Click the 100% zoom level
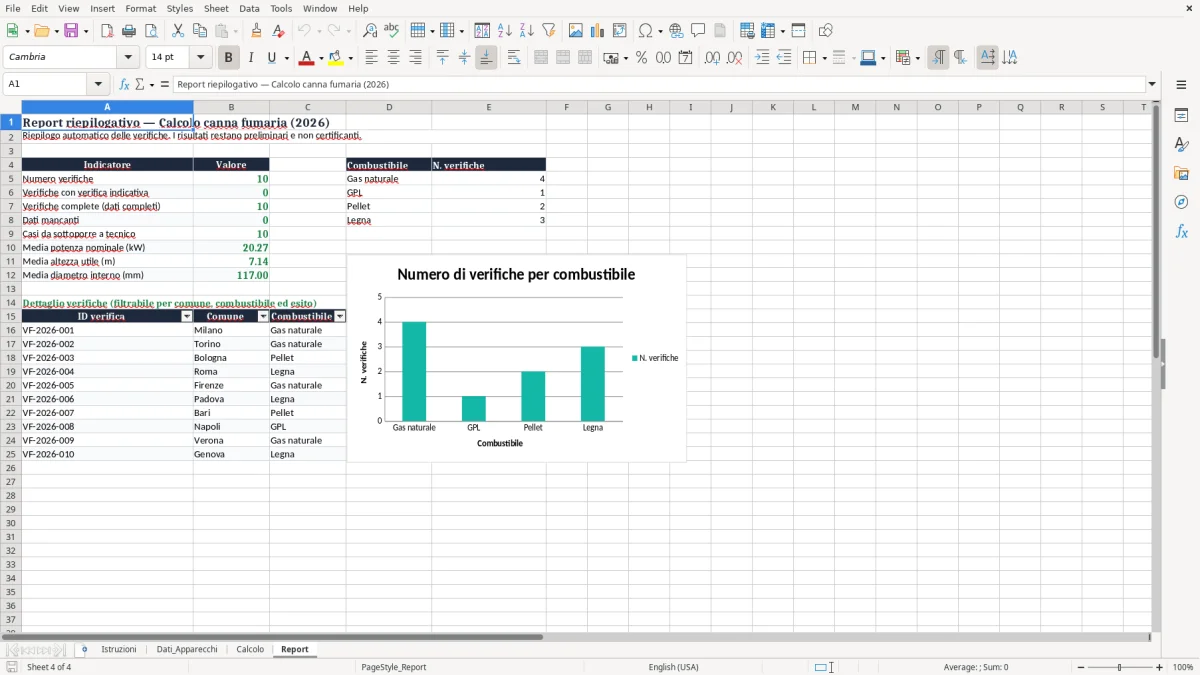 point(1183,667)
